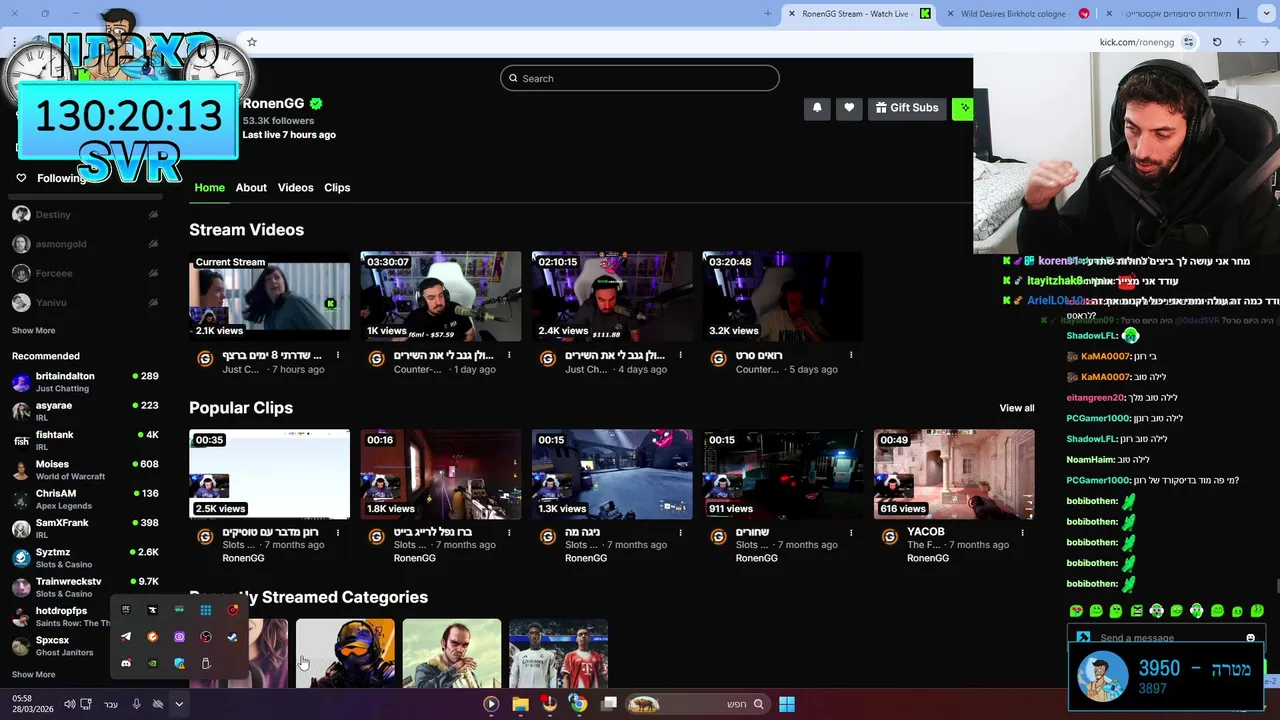
Task: Open options menu for the 5 days ago video
Action: 851,355
